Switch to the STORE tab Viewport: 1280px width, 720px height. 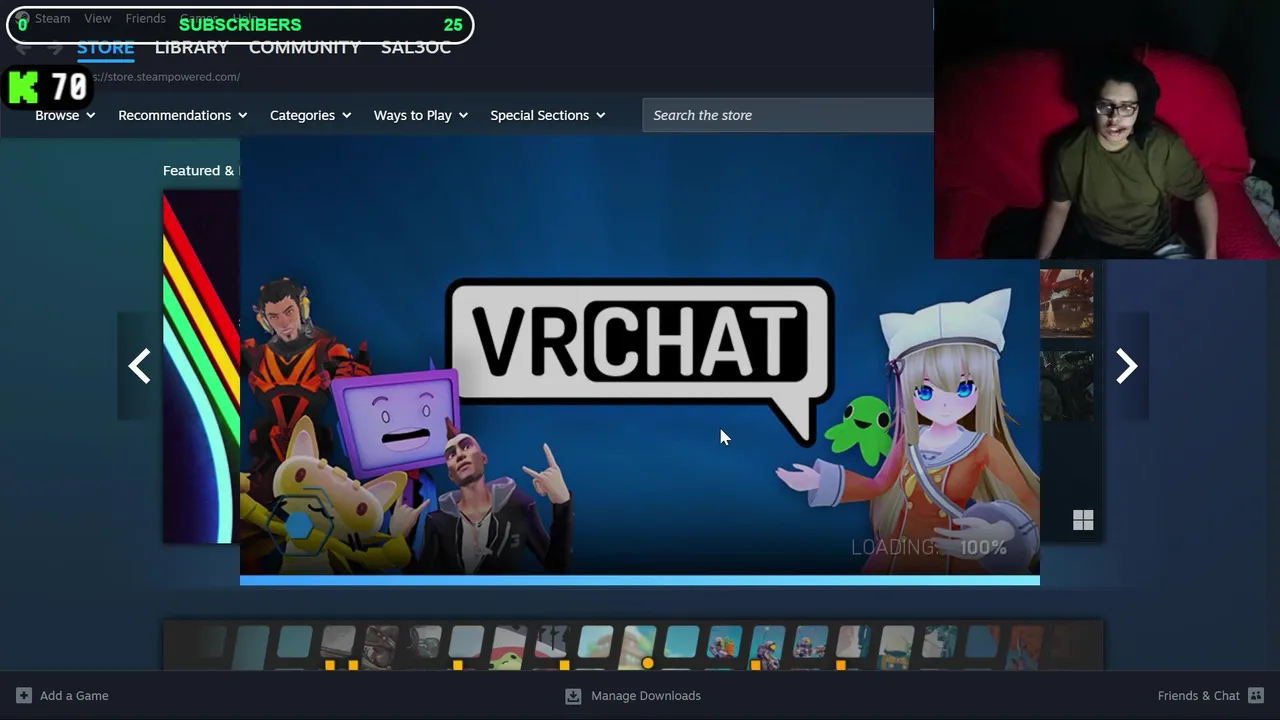105,47
